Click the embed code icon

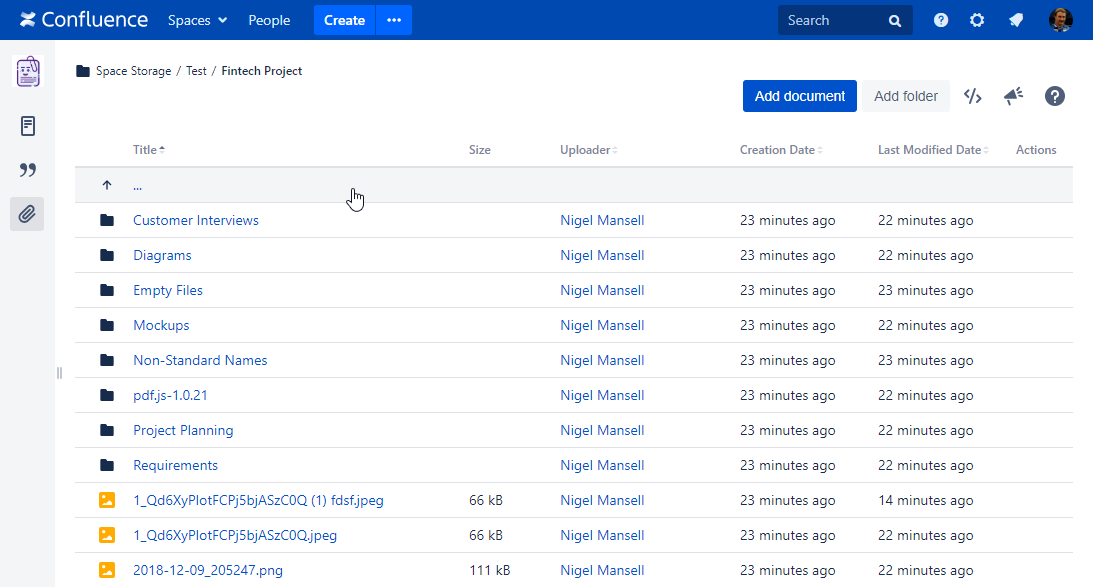(x=972, y=96)
